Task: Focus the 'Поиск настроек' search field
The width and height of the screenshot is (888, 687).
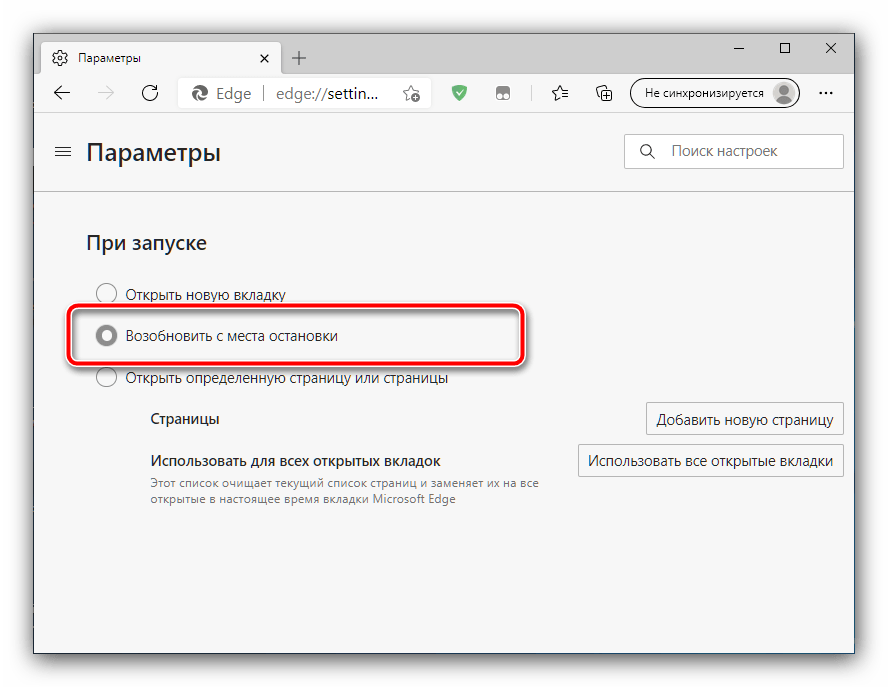Action: pos(734,151)
